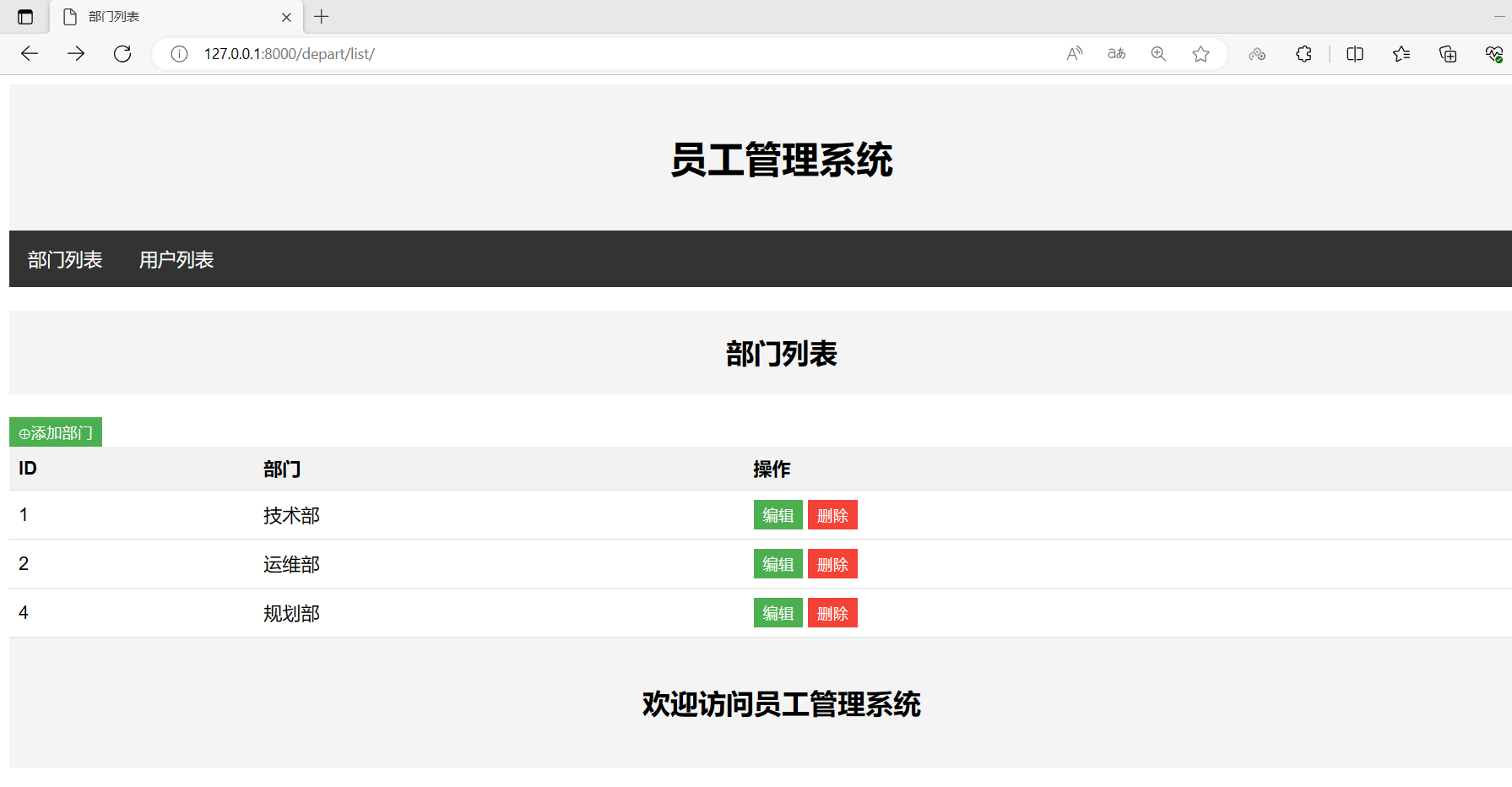Select the 规划部 cell text
1512x787 pixels.
[x=291, y=613]
